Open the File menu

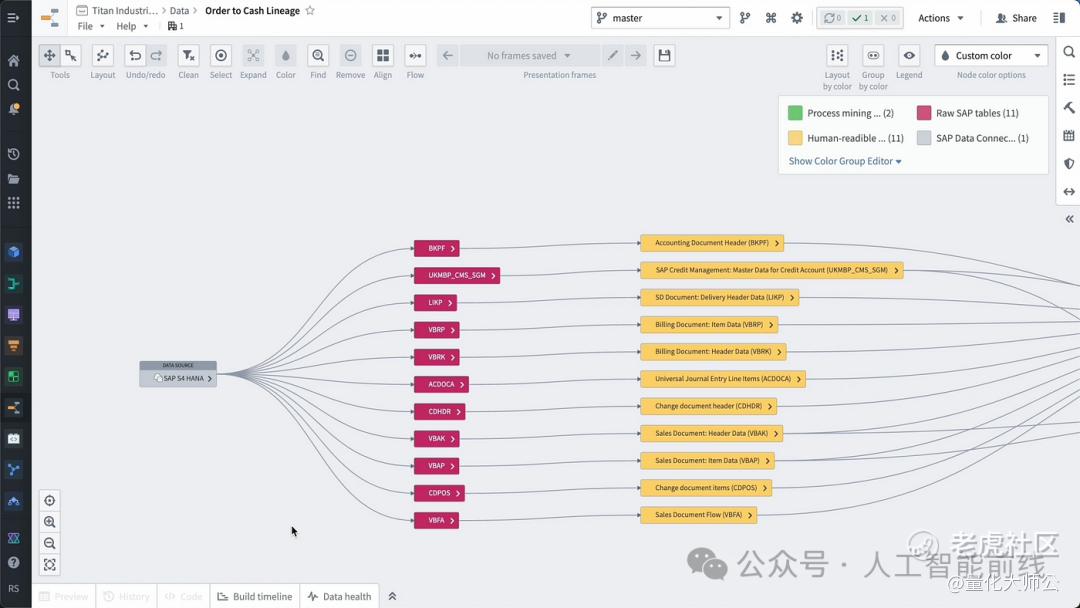pos(90,26)
